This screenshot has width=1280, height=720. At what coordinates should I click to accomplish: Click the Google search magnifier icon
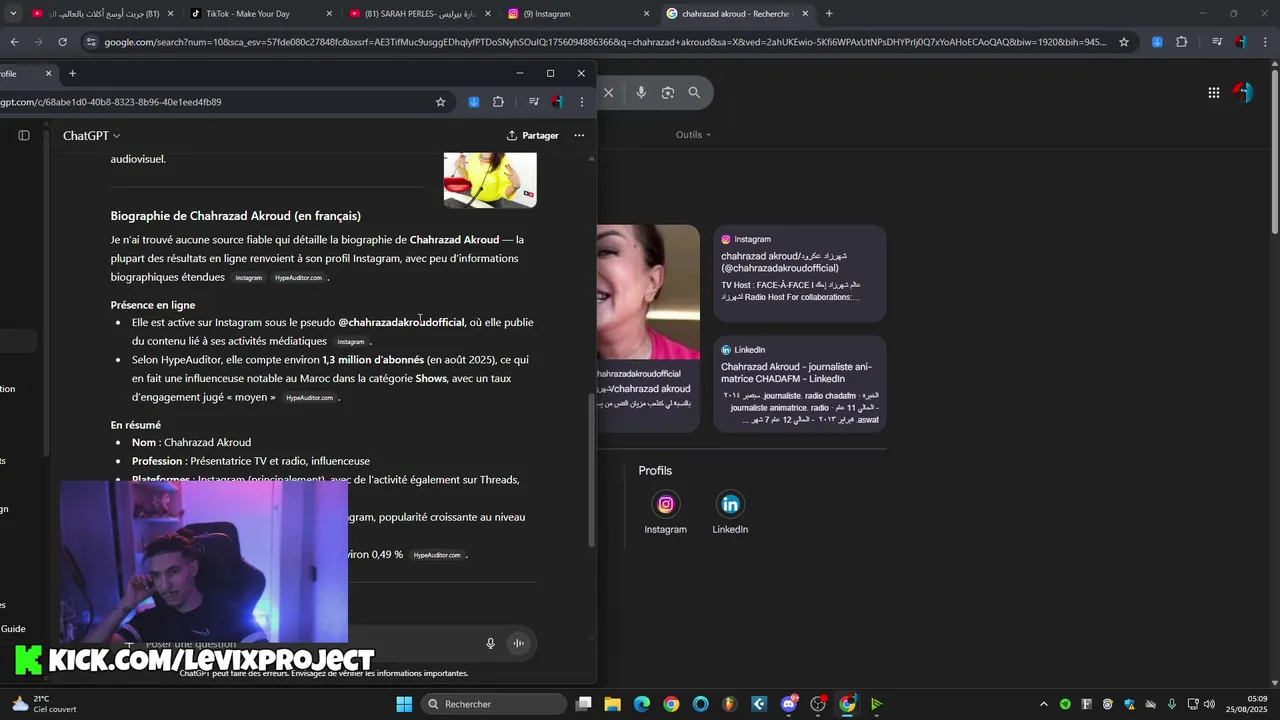point(694,92)
